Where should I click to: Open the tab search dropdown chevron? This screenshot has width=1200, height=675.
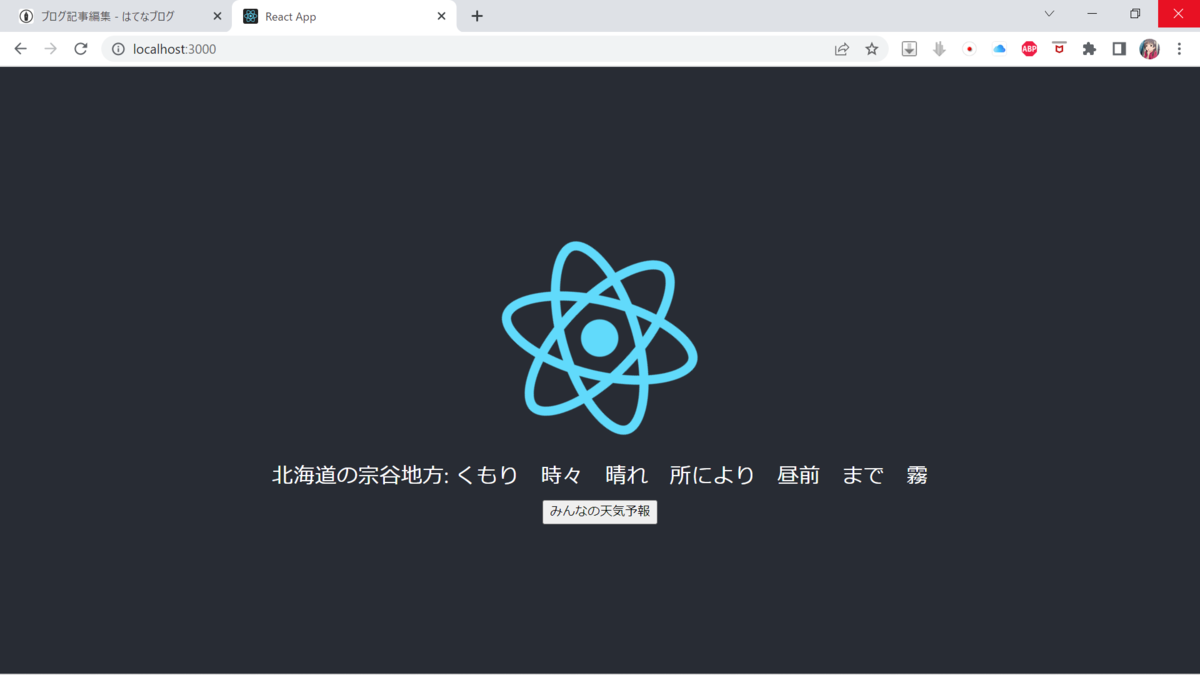coord(1049,14)
